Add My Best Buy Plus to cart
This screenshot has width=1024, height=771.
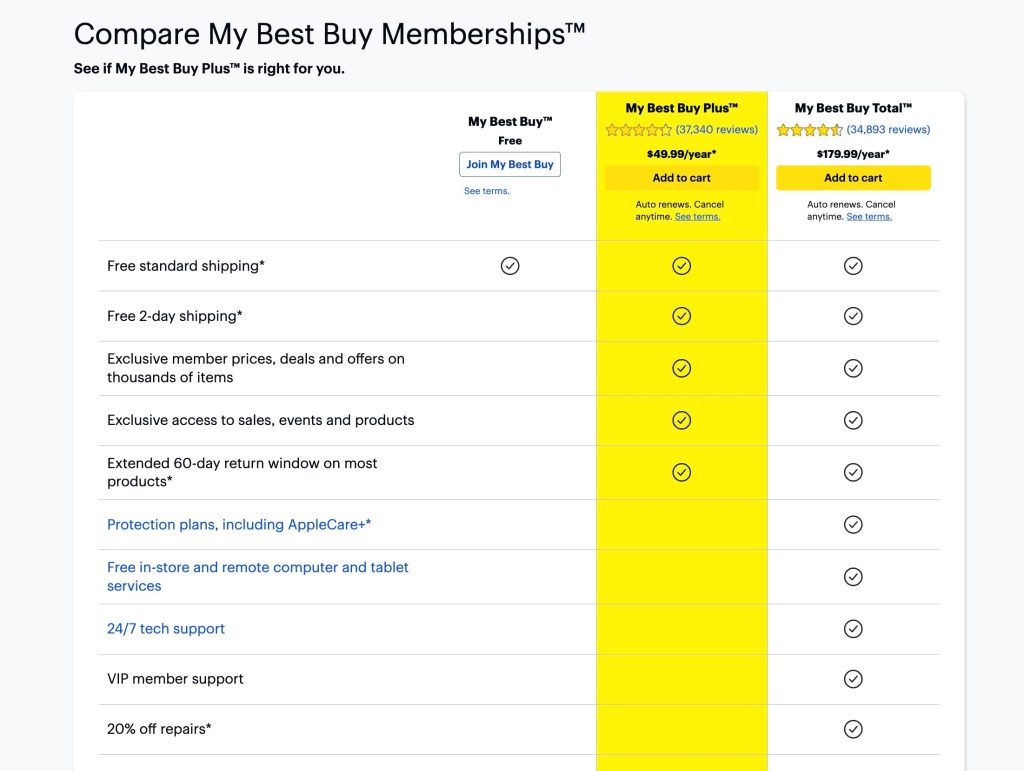click(681, 177)
